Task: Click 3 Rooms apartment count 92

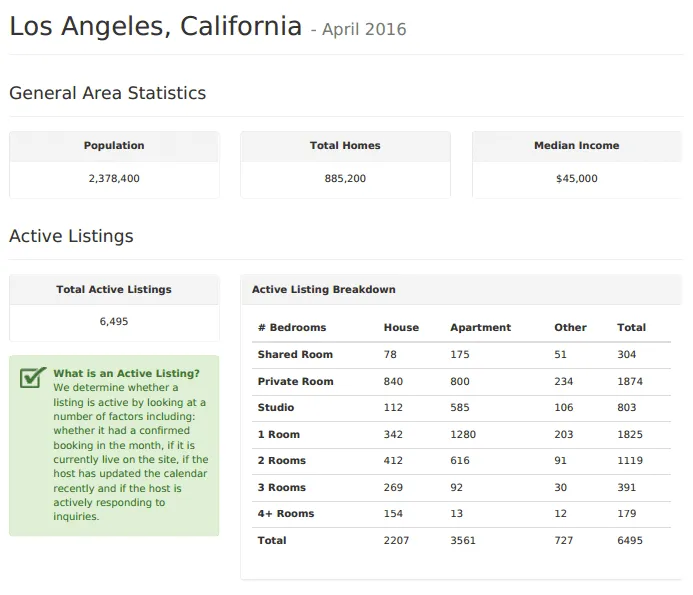Action: pyautogui.click(x=457, y=488)
